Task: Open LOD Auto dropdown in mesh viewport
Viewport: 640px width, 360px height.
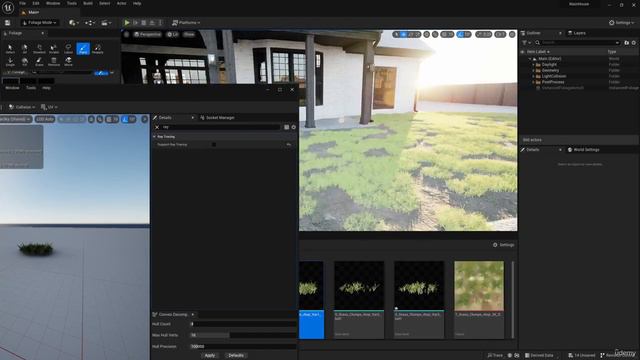Action: pos(45,119)
